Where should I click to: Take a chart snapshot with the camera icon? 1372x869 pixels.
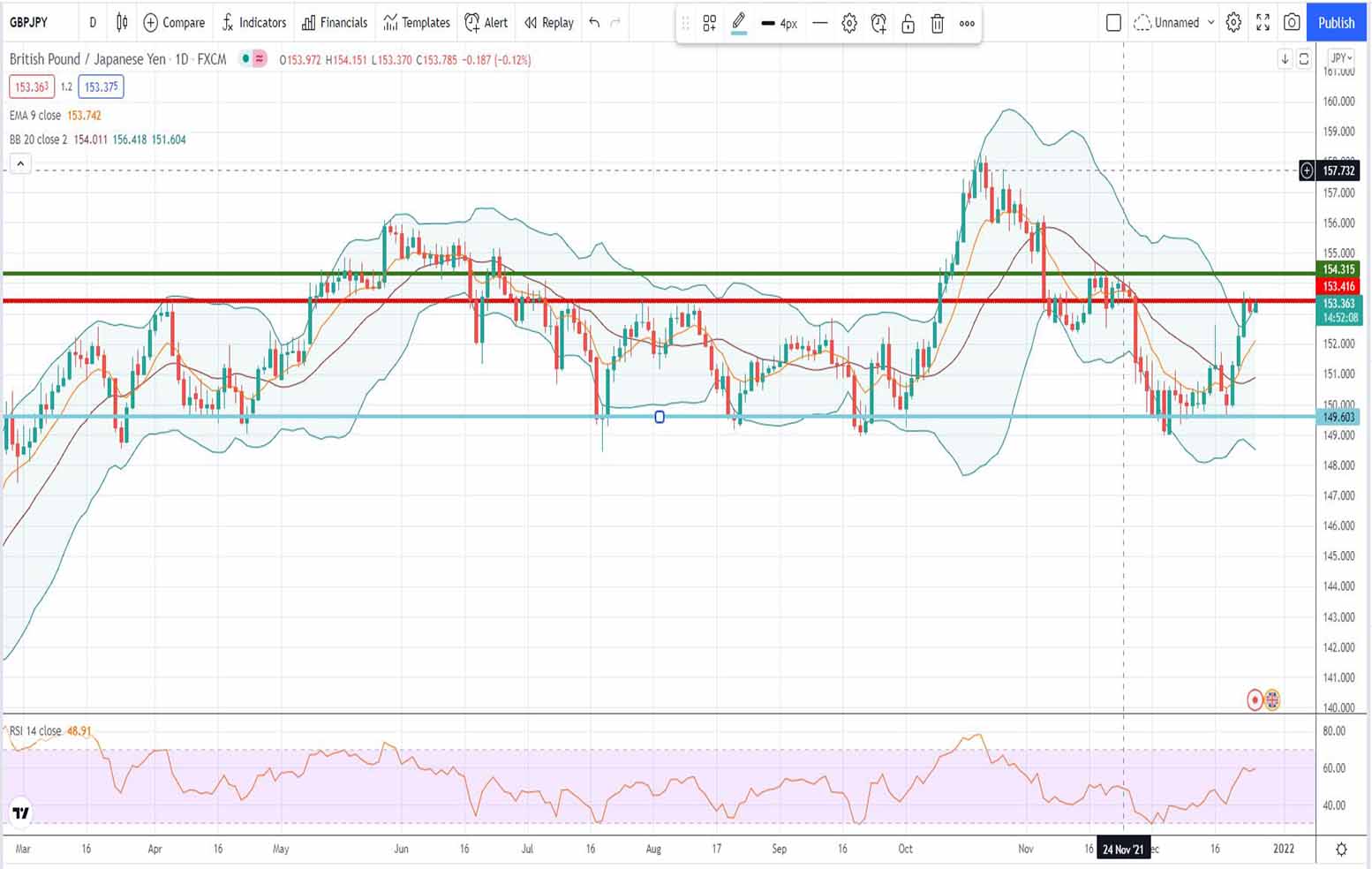(1291, 23)
